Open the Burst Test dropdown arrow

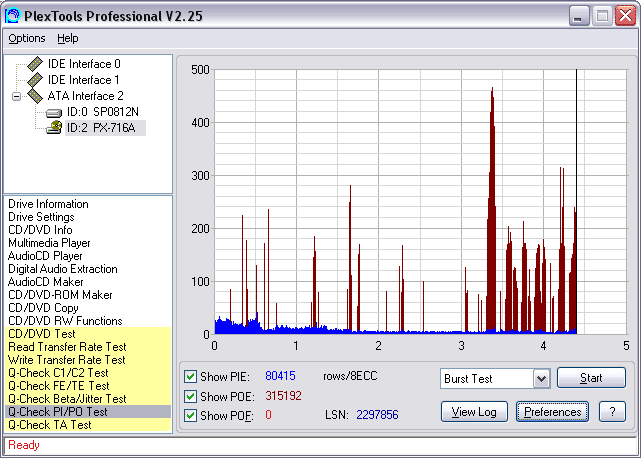pyautogui.click(x=541, y=379)
